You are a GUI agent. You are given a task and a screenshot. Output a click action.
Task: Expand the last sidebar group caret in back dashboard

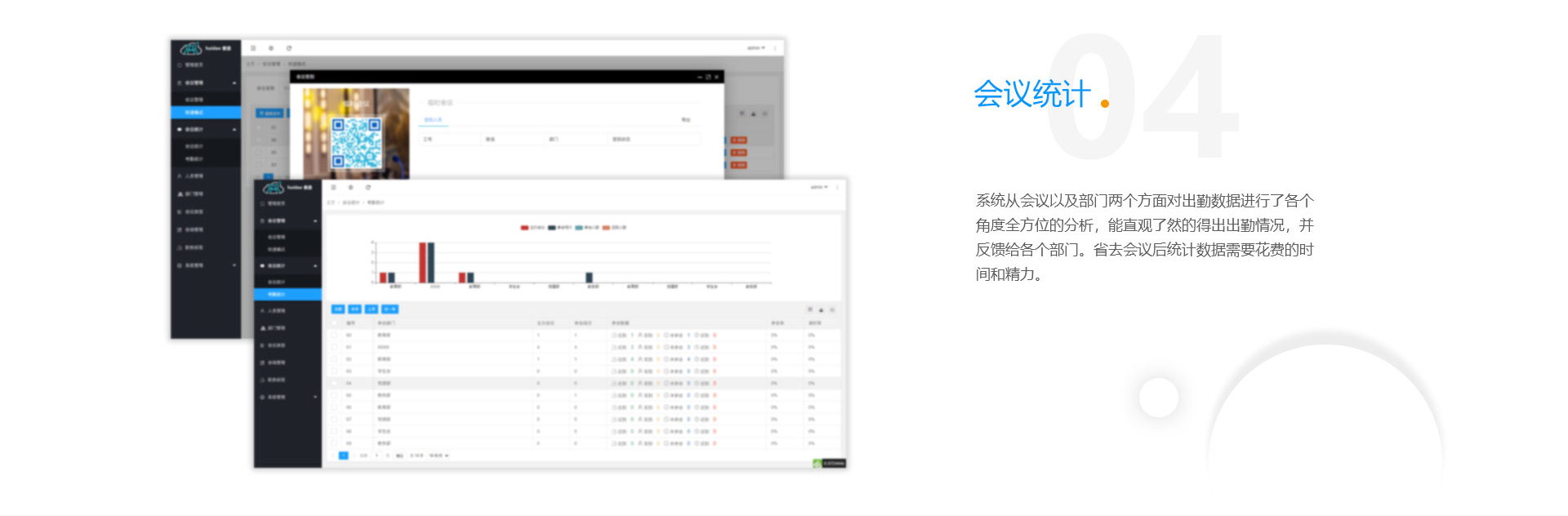[x=234, y=265]
